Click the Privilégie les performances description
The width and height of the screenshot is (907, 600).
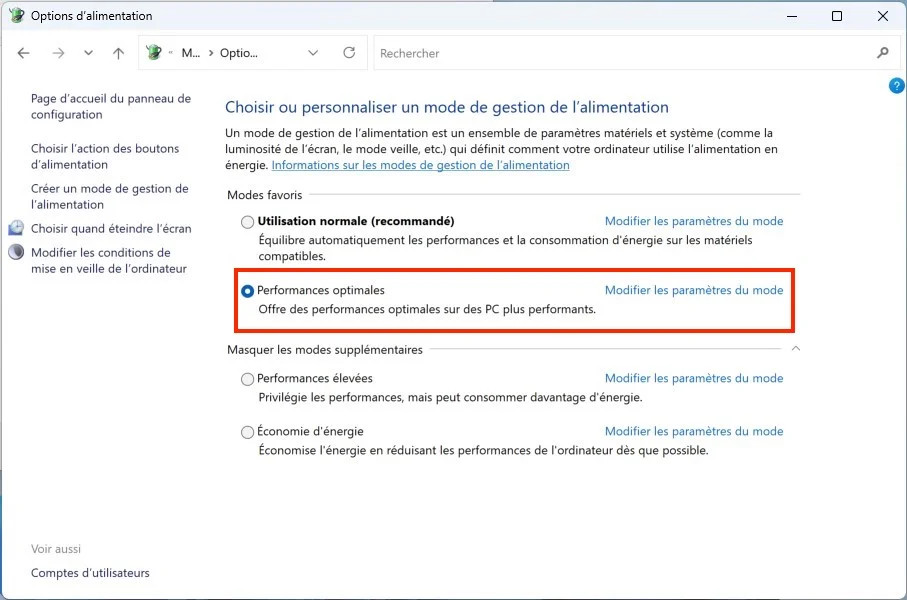[450, 397]
